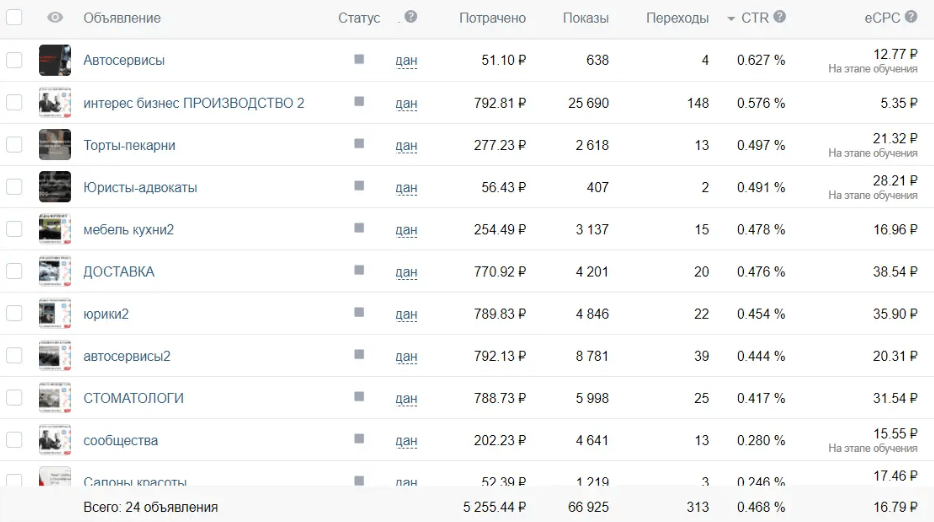Image resolution: width=934 pixels, height=522 pixels.
Task: Toggle status icon for Торты-пекарни ad
Action: 359,144
